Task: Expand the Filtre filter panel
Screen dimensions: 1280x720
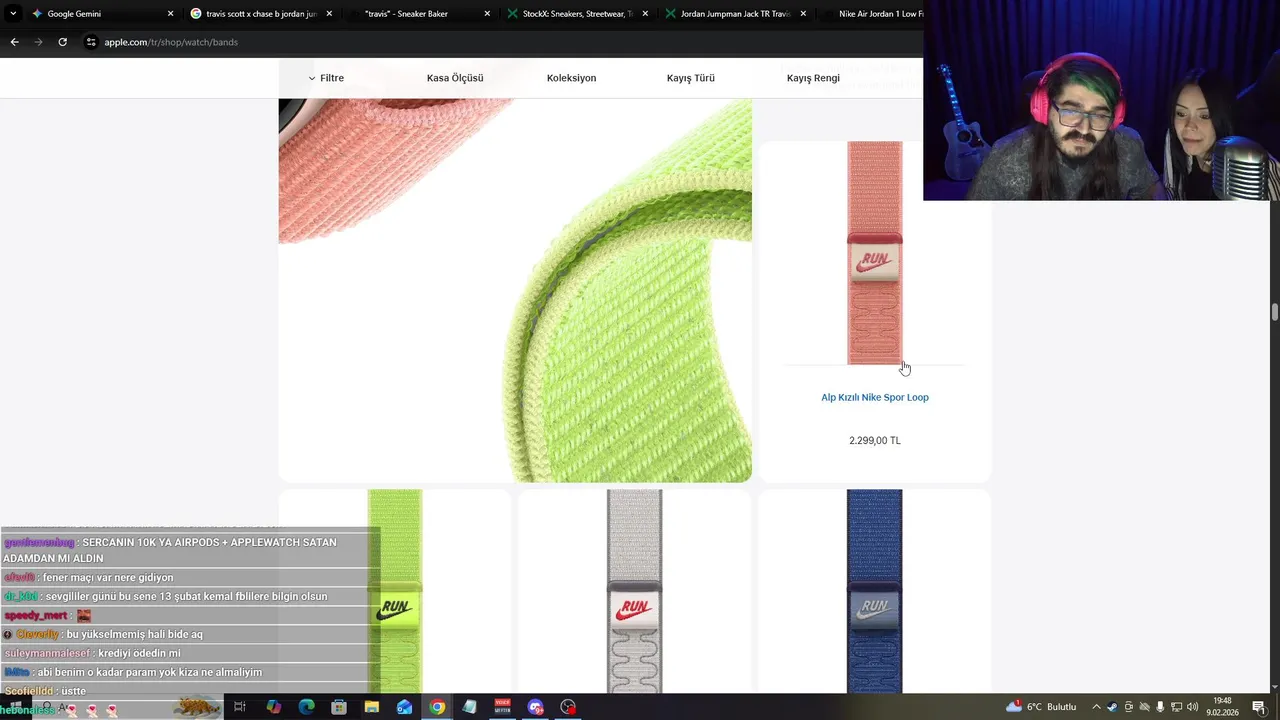Action: click(326, 78)
